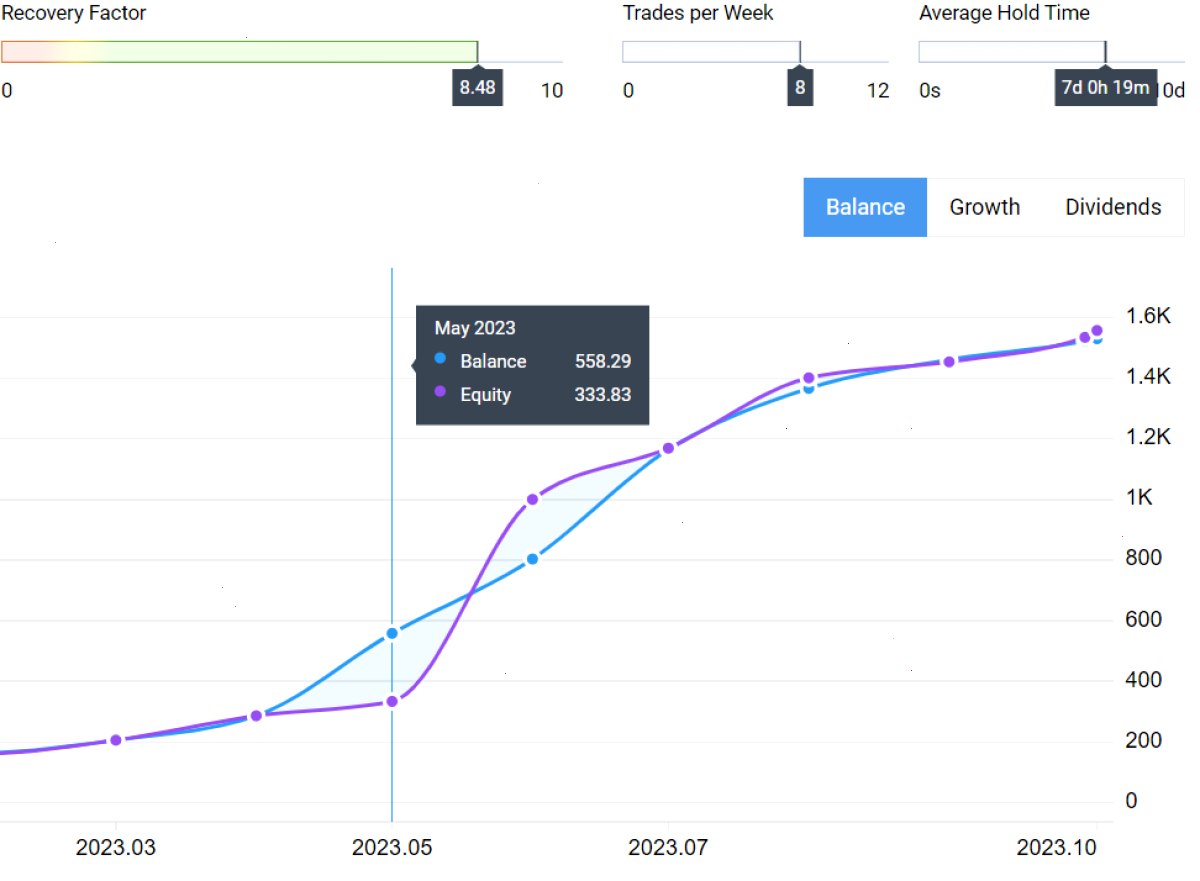Click the 600 value axis label
This screenshot has height=881, width=1200.
[1144, 619]
